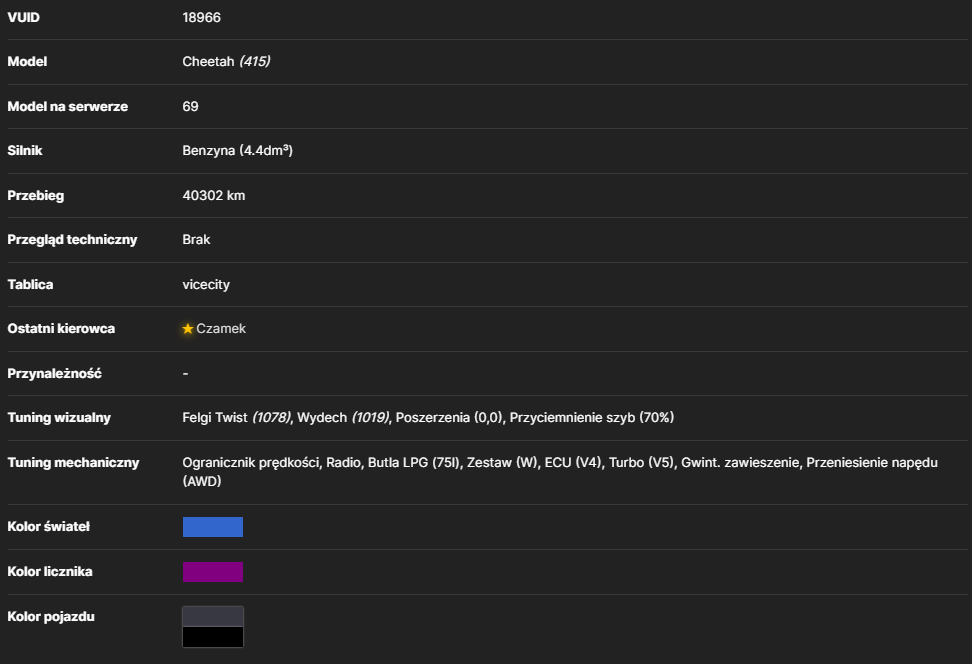This screenshot has width=972, height=664.
Task: Select the Benzyna (4.4dm³) engine value
Action: pyautogui.click(x=237, y=151)
